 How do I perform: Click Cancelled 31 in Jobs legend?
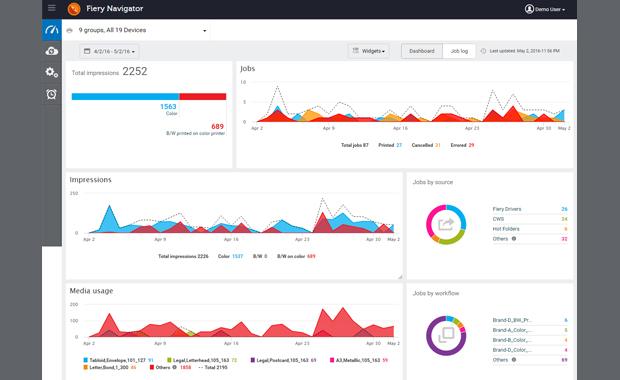(426, 145)
